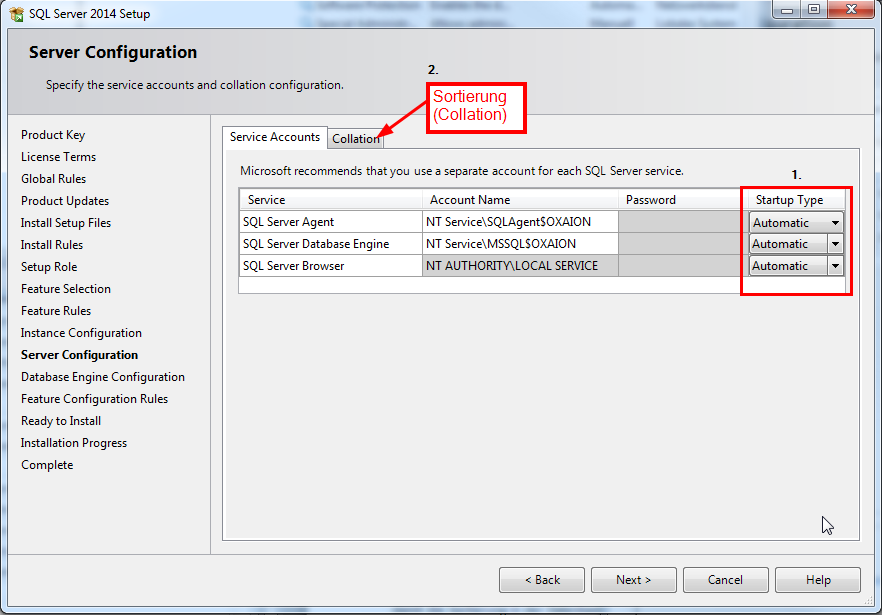Click the SQL Server Agent password field

[680, 222]
